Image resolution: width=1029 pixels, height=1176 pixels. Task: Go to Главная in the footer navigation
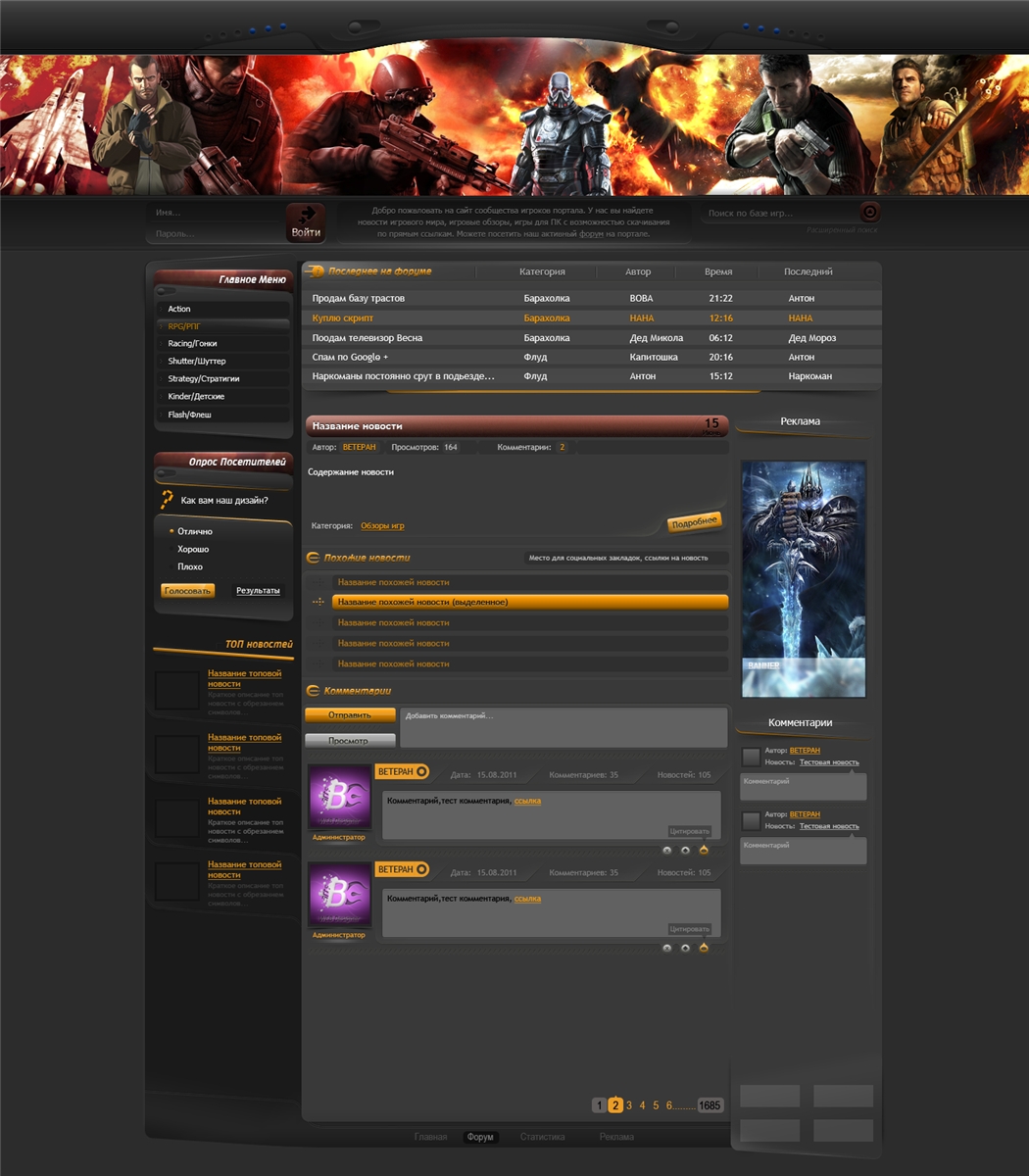[x=430, y=1137]
